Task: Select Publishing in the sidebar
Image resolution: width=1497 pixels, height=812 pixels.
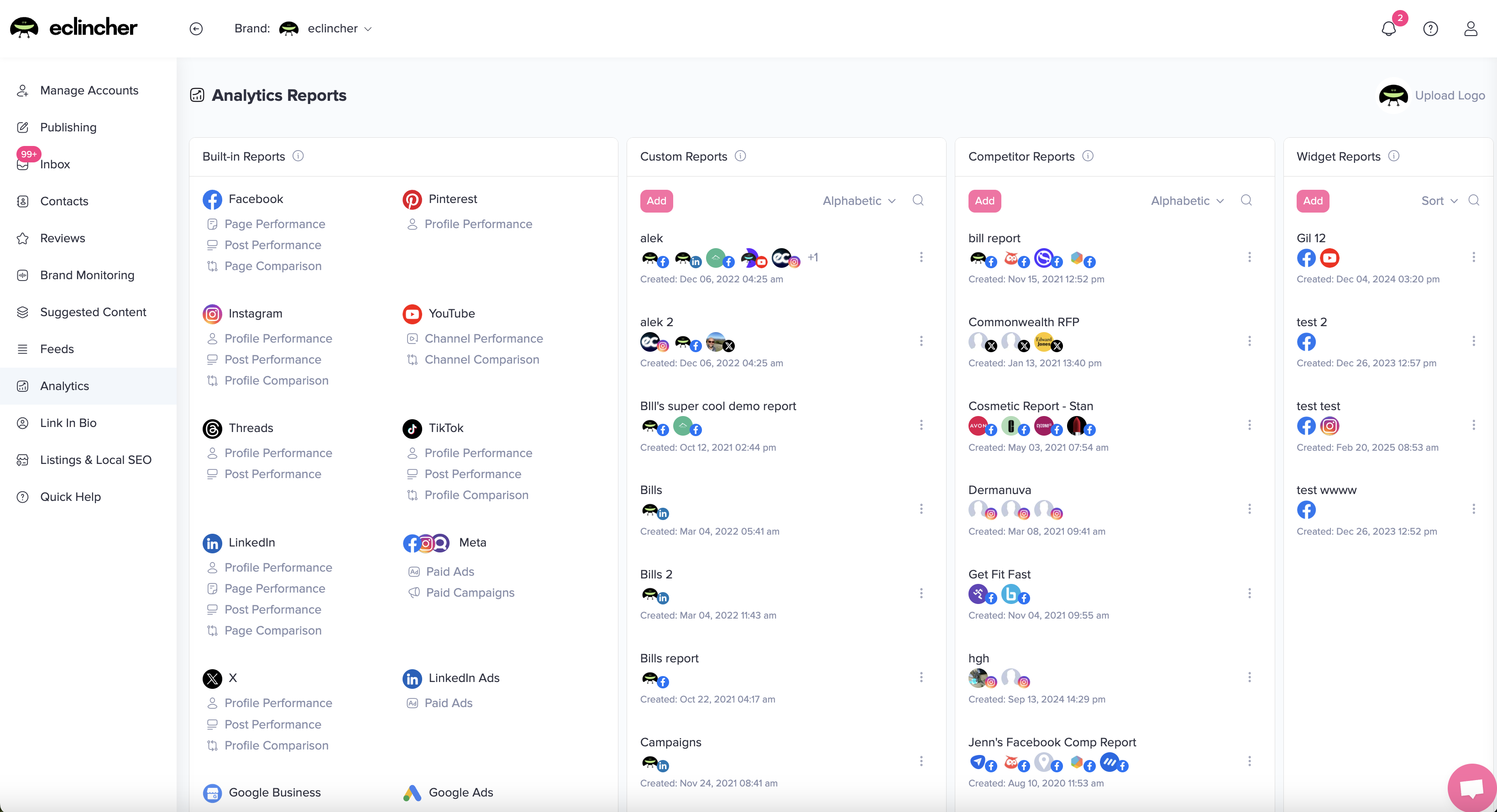Action: point(68,127)
